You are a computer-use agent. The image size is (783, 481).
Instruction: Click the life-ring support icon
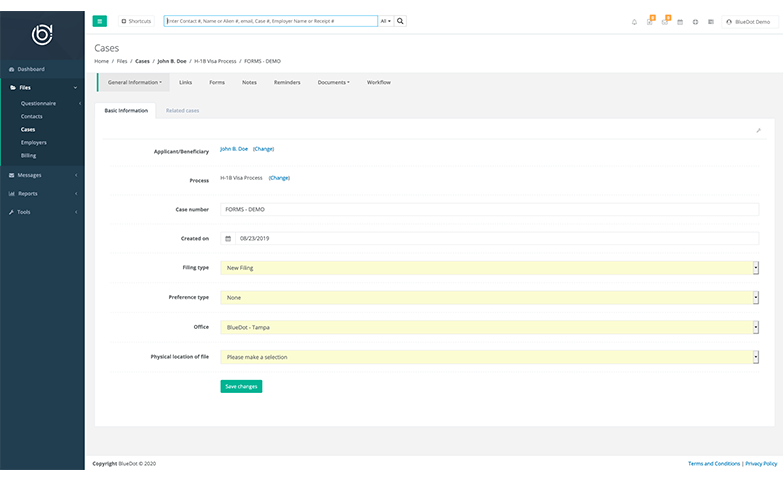point(695,22)
